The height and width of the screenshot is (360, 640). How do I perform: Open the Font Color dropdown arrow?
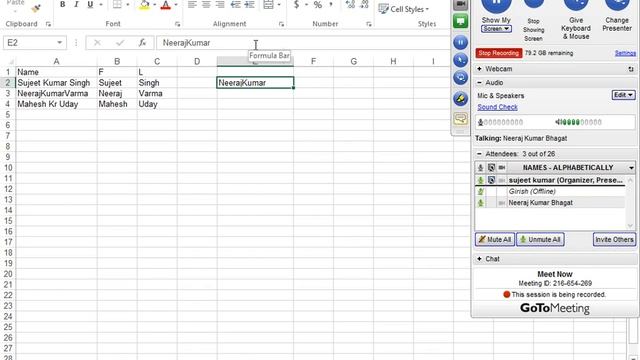click(176, 5)
